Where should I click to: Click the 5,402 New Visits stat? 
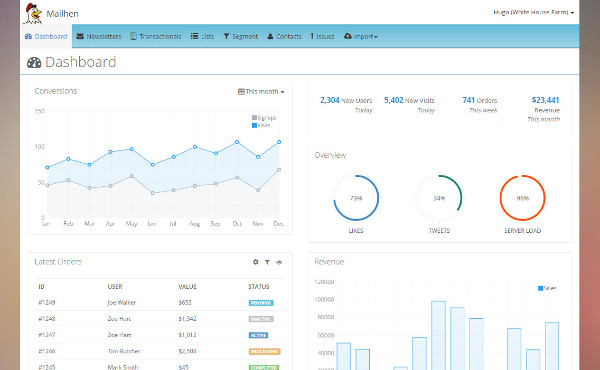409,105
